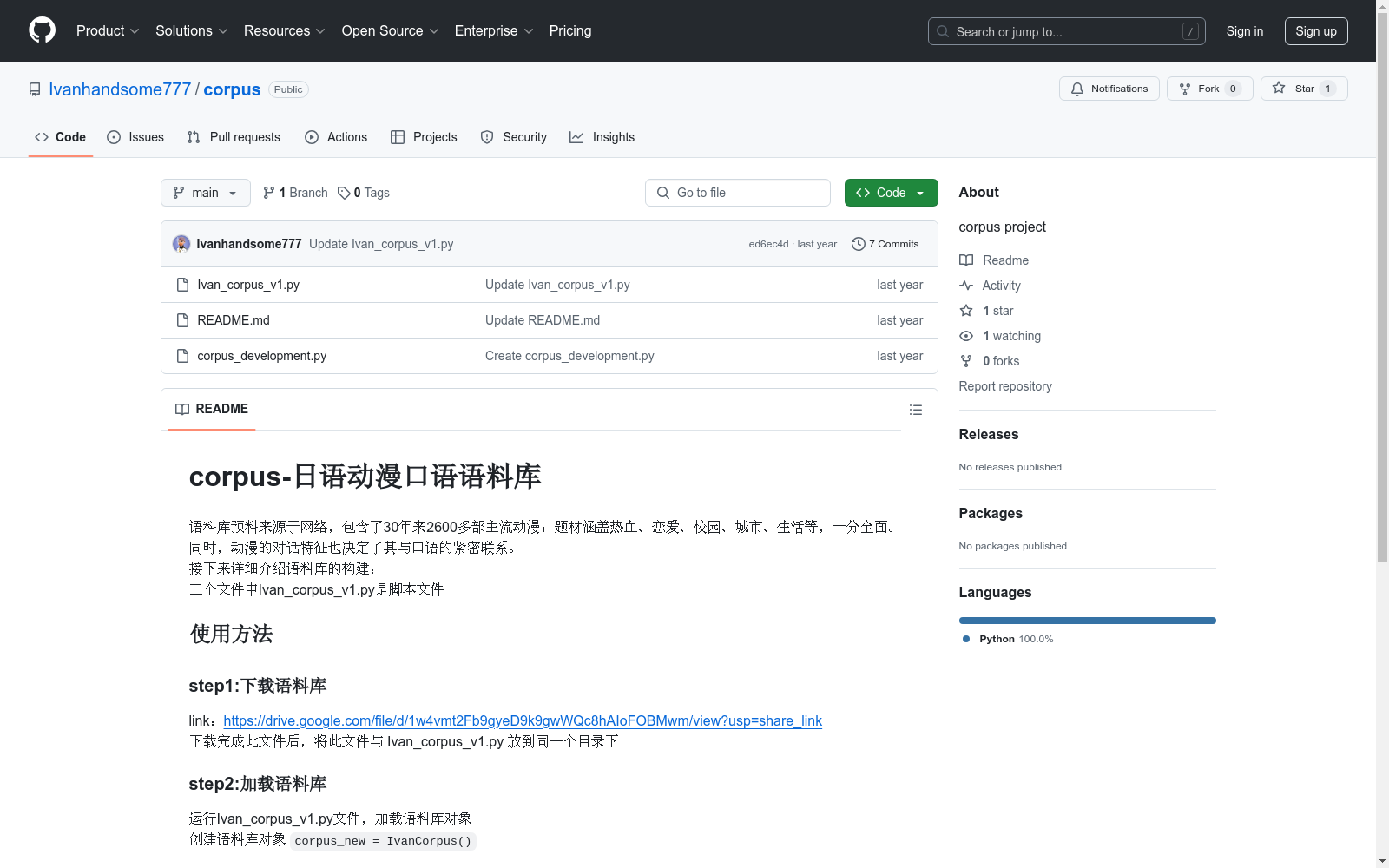Expand the Resources menu
The width and height of the screenshot is (1389, 868).
pos(284,30)
